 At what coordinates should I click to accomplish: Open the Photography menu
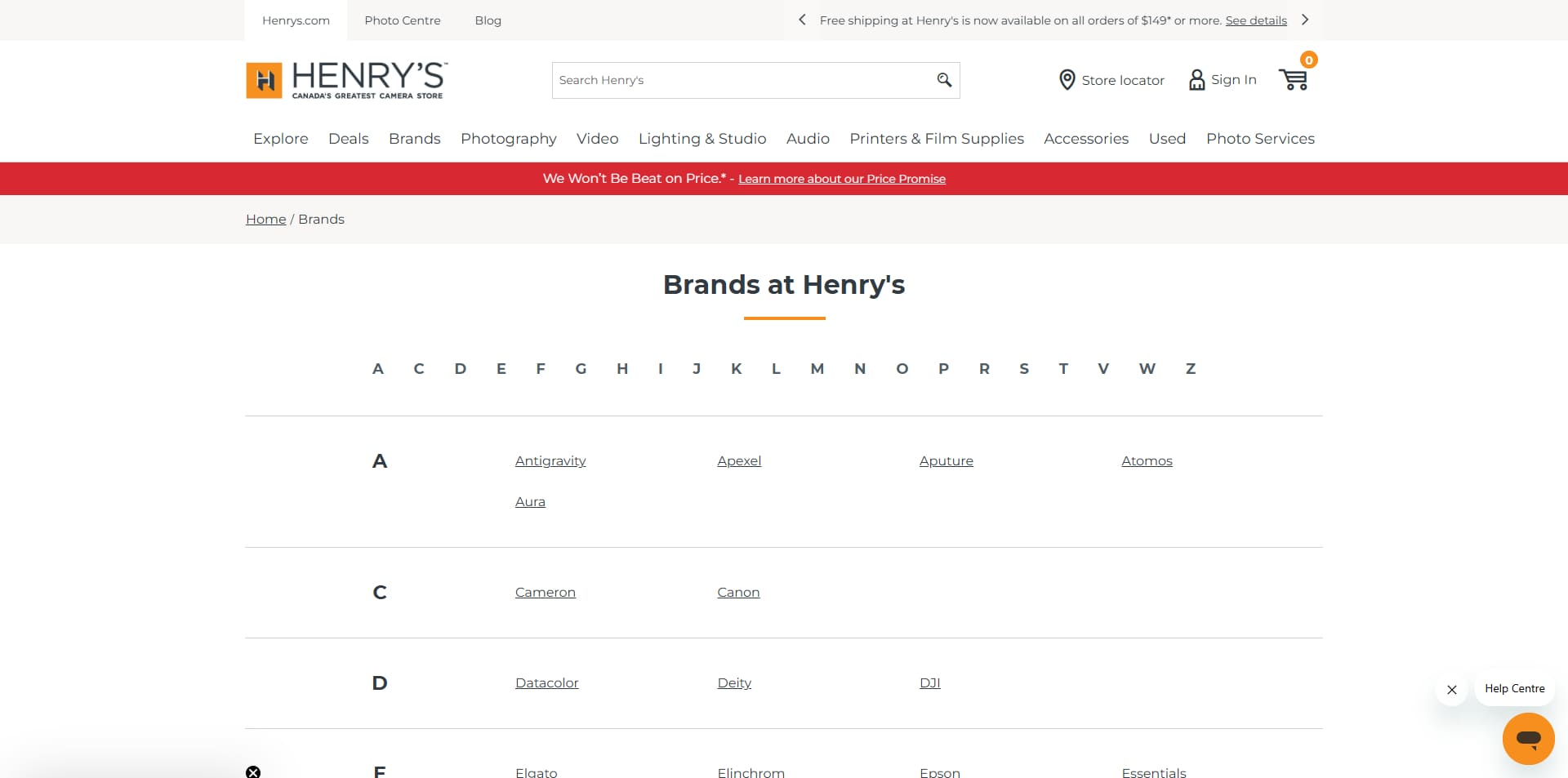click(x=509, y=139)
